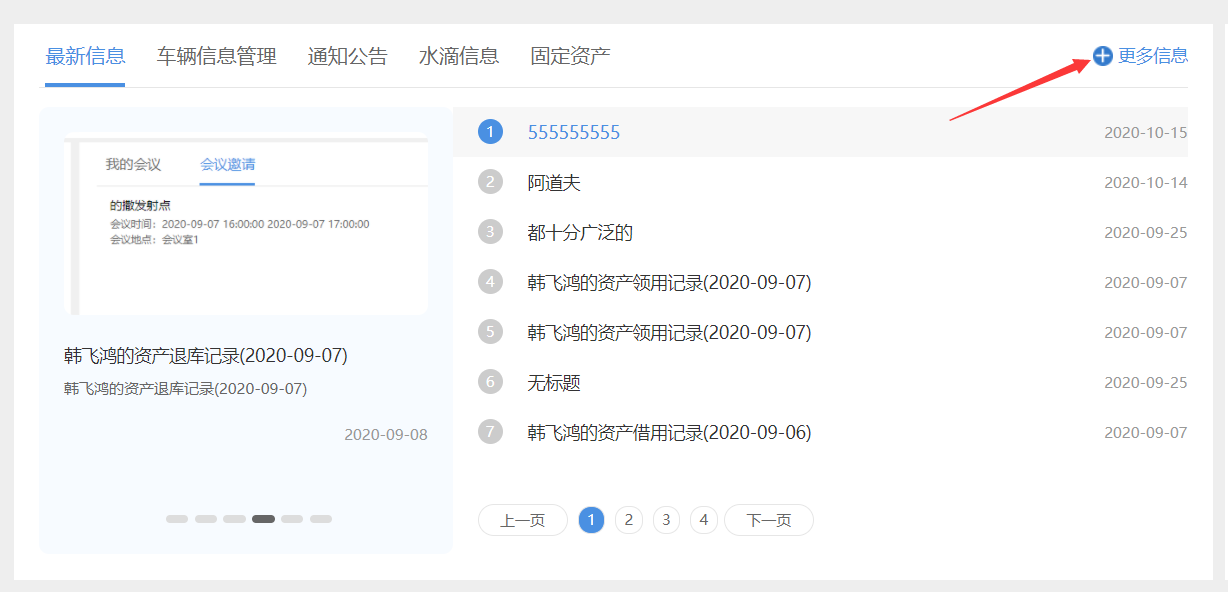The height and width of the screenshot is (592, 1228).
Task: Go to the next page with 下一页
Action: (x=769, y=520)
